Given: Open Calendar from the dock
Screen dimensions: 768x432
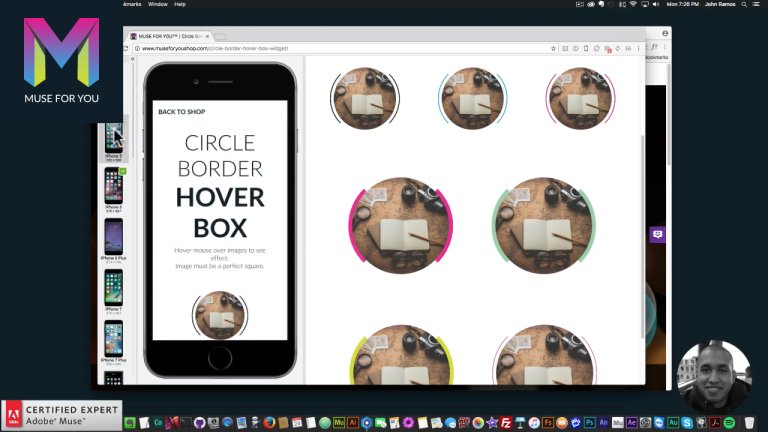Looking at the screenshot, I should [297, 423].
